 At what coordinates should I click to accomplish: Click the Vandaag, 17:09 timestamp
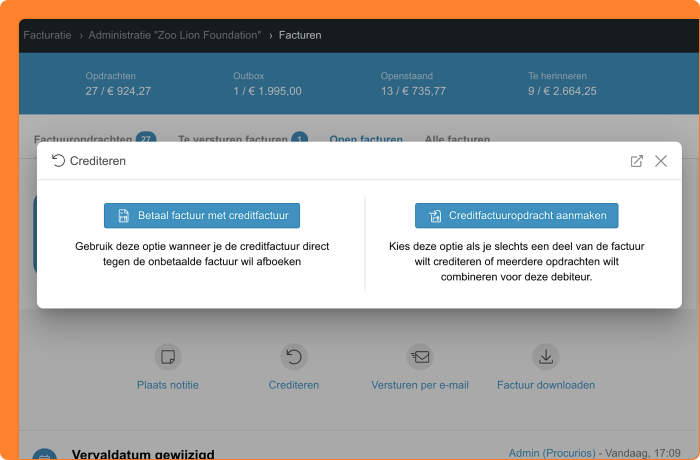[643, 453]
